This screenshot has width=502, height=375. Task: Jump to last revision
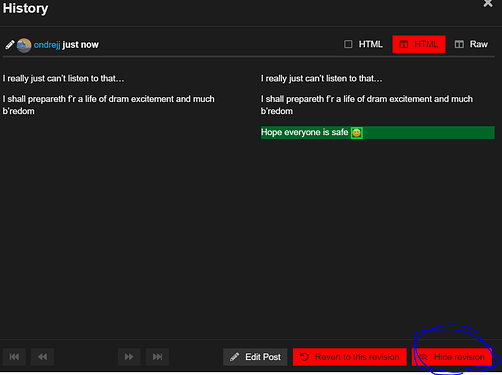[157, 357]
